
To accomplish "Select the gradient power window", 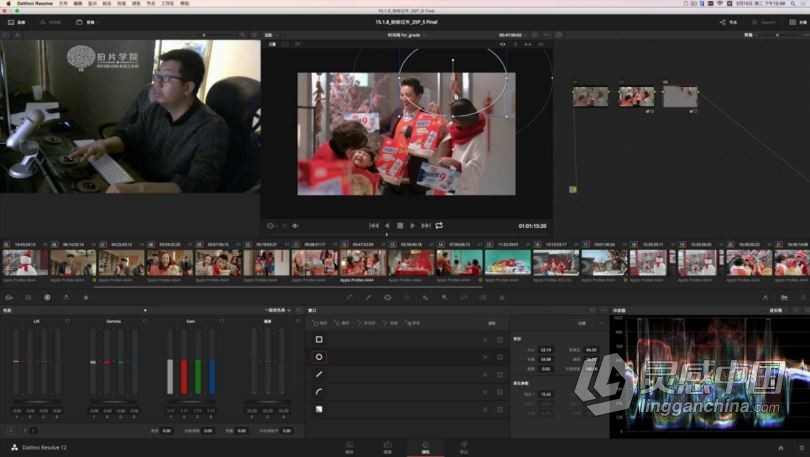I will (x=319, y=409).
